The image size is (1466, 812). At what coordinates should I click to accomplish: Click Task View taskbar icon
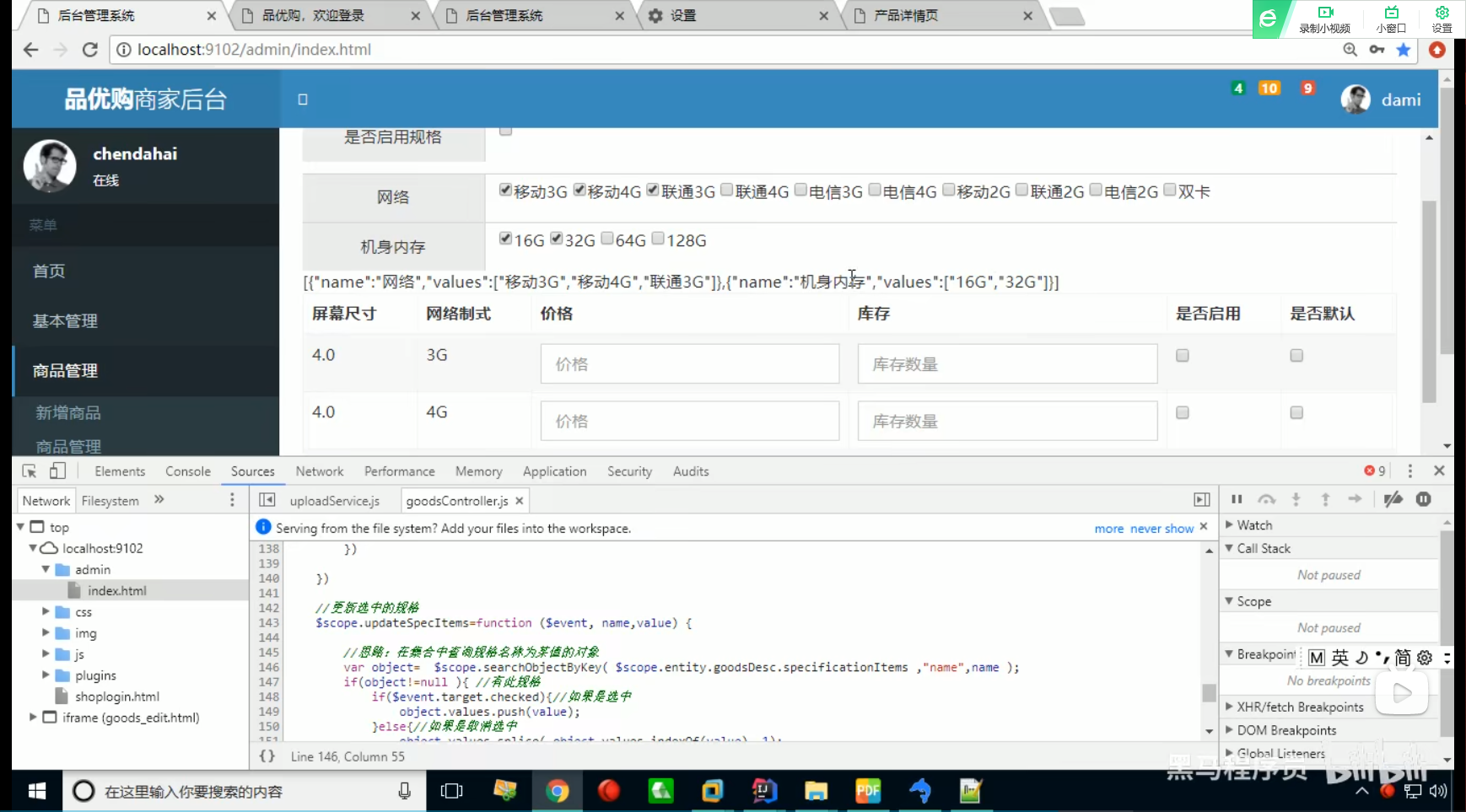452,791
